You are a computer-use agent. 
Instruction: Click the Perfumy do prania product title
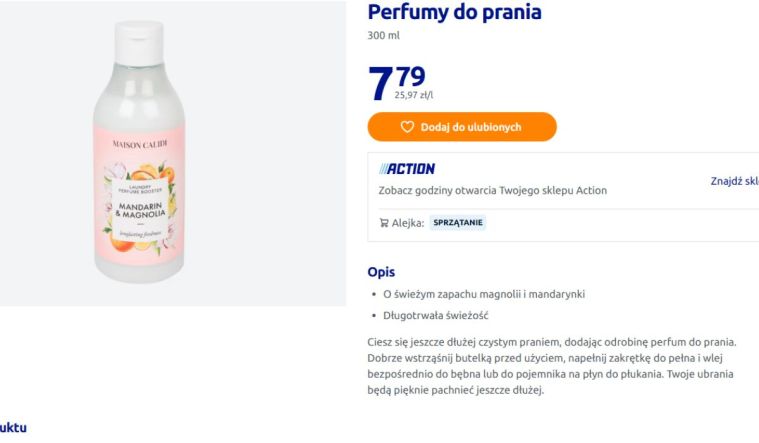pyautogui.click(x=455, y=12)
